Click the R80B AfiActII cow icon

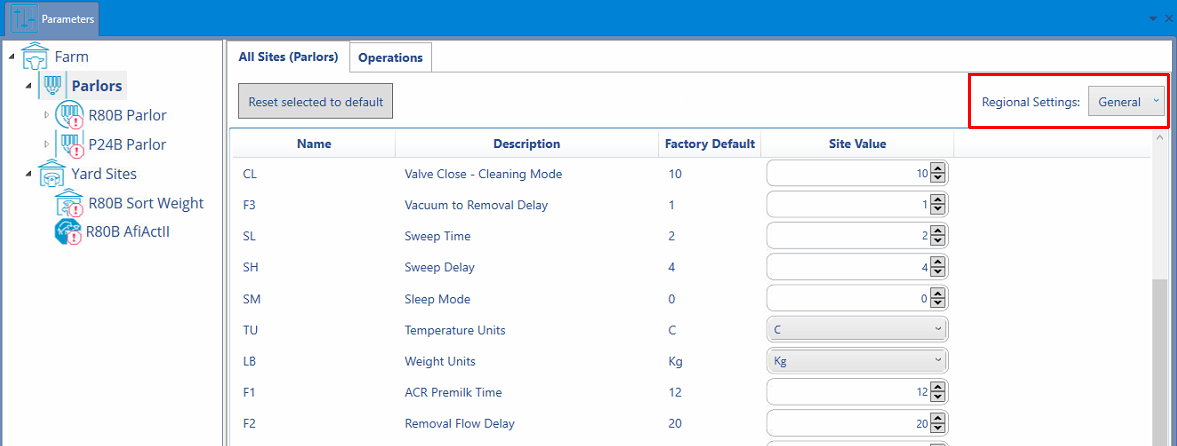(x=68, y=232)
